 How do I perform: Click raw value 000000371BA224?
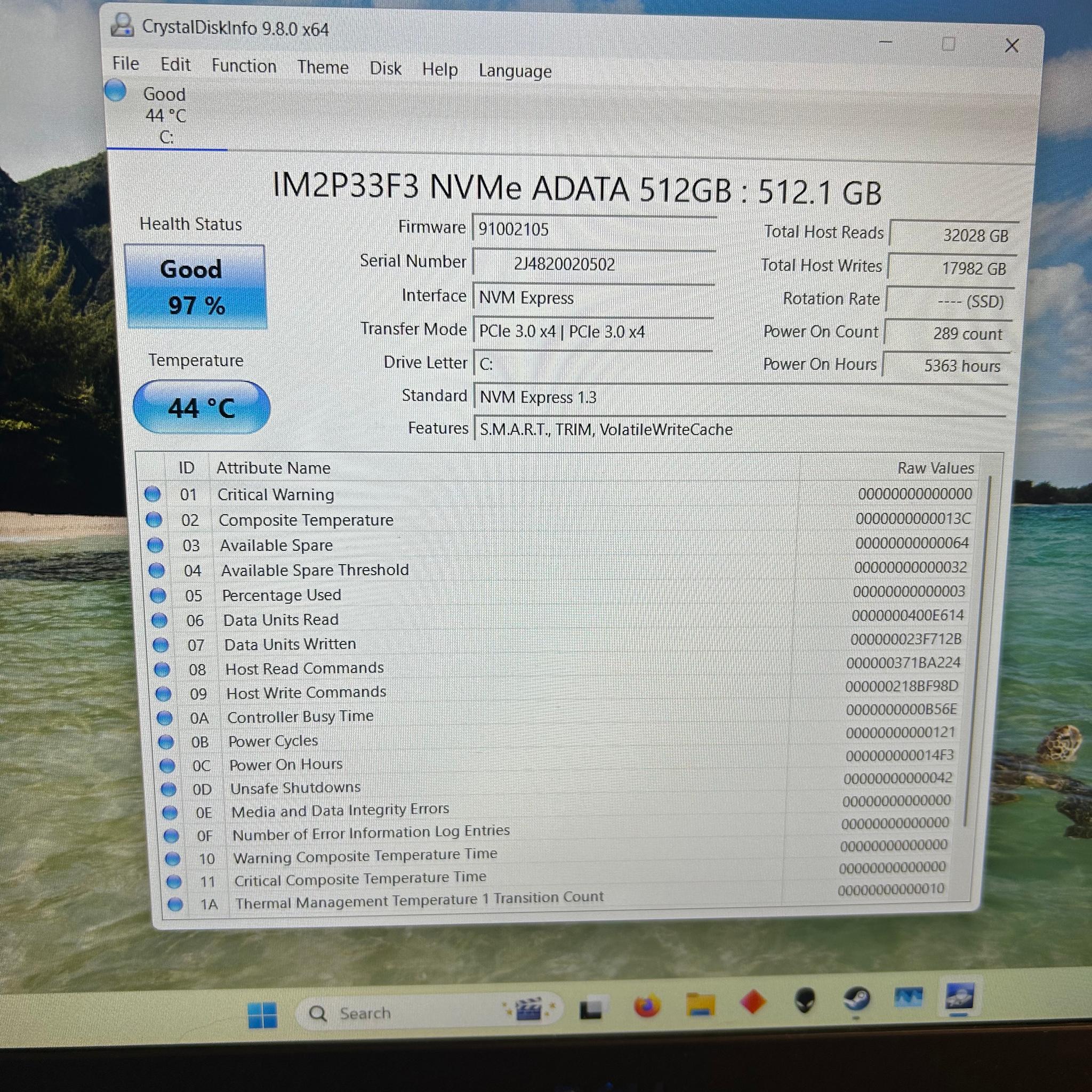(x=903, y=662)
